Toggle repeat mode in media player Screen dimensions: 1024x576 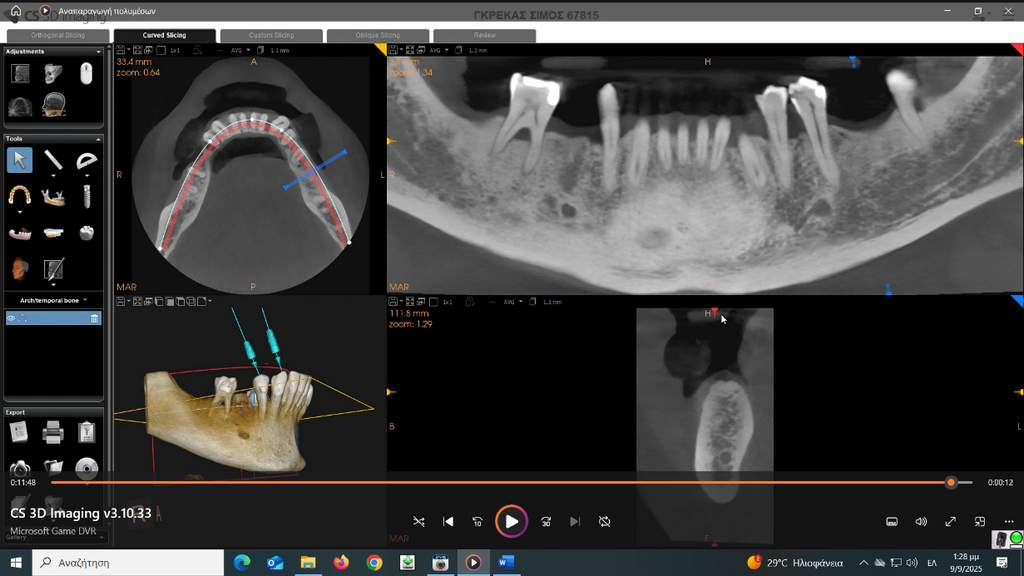click(605, 521)
